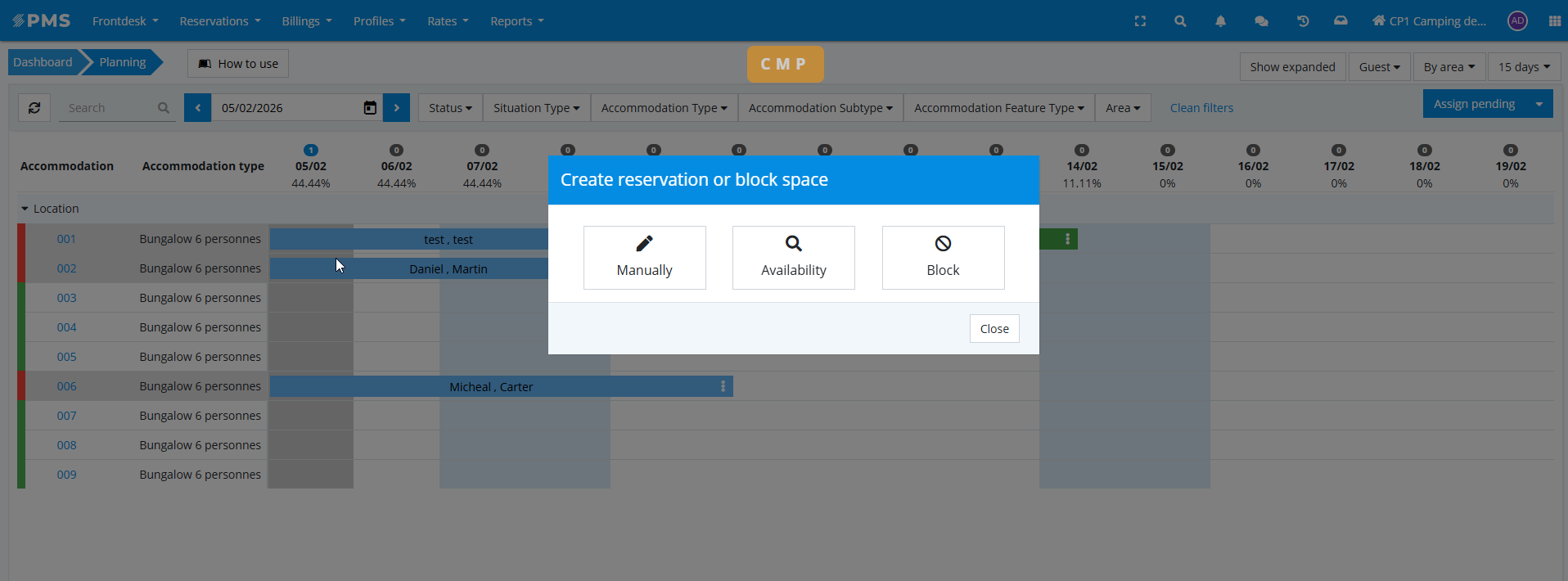Click the Clean filters link
The width and height of the screenshot is (1568, 581).
coord(1201,108)
